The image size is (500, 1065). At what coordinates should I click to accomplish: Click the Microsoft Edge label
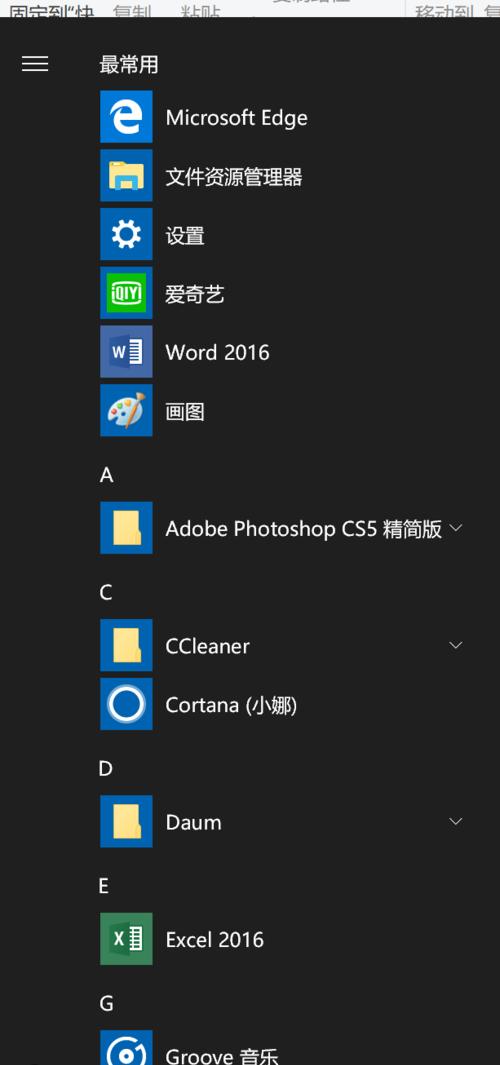236,118
